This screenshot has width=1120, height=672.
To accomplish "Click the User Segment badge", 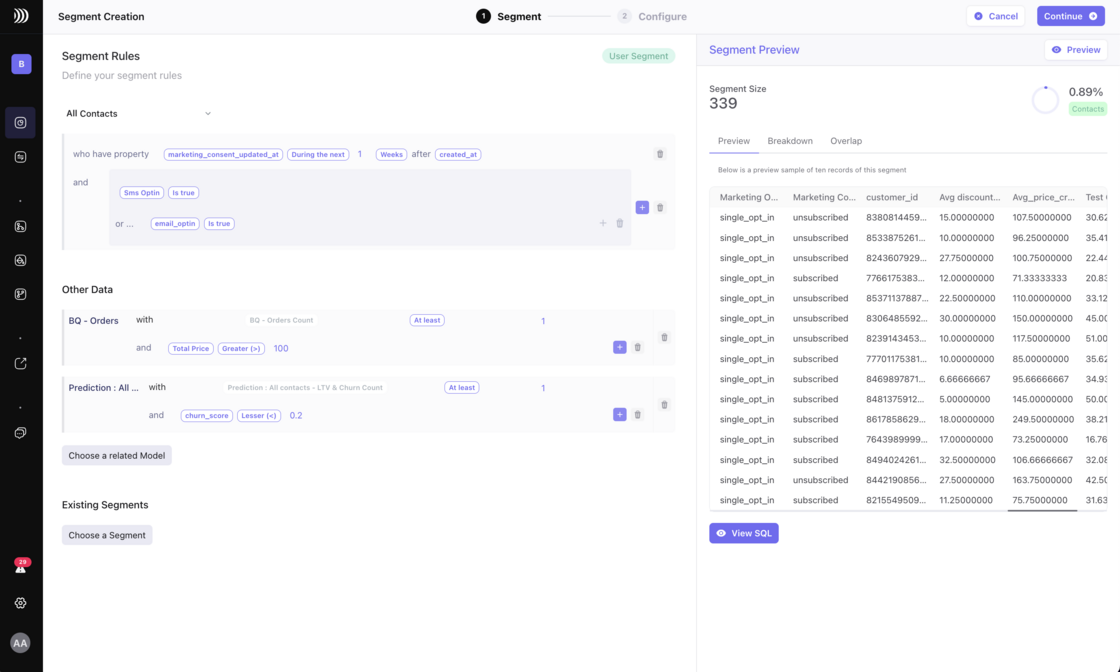I will [639, 56].
